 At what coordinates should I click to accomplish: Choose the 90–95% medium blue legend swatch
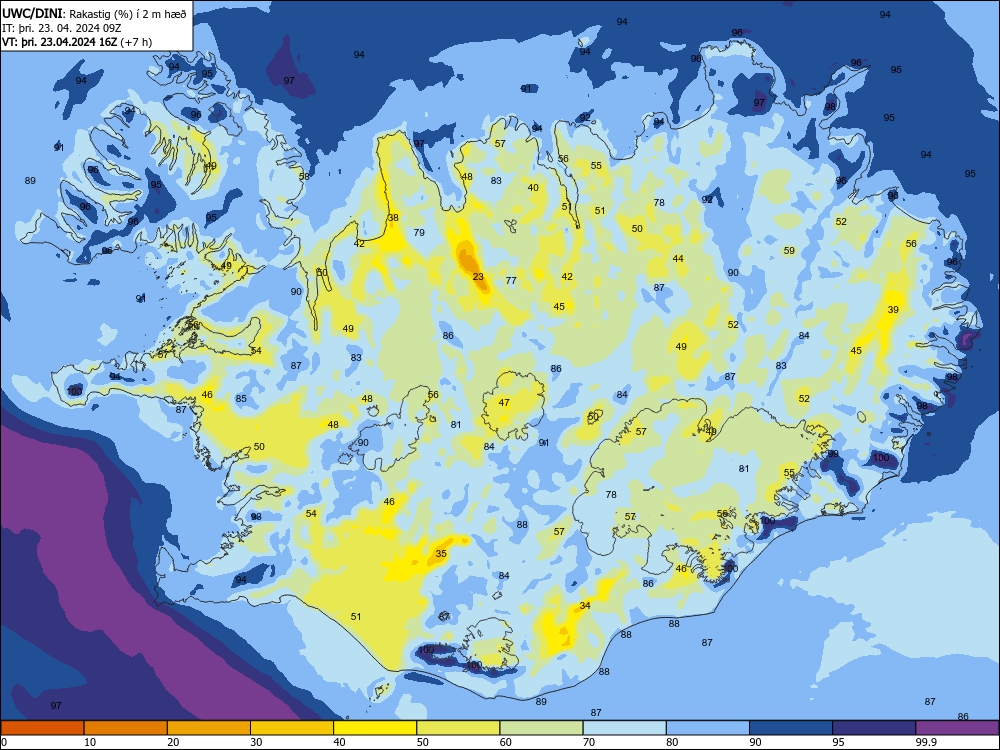pos(791,728)
